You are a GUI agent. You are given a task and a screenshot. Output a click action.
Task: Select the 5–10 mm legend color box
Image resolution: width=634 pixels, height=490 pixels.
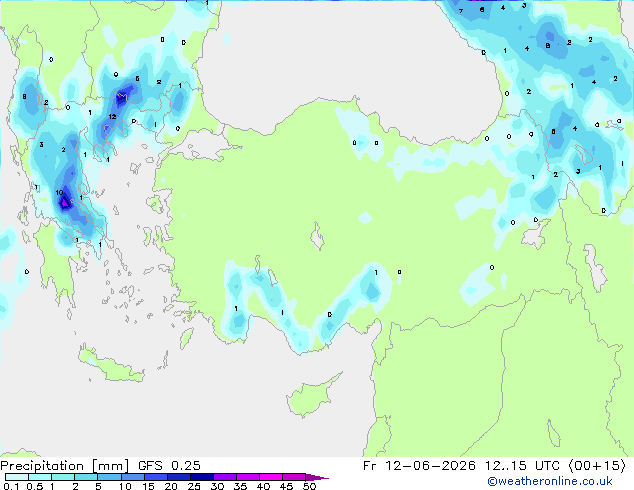[109, 477]
